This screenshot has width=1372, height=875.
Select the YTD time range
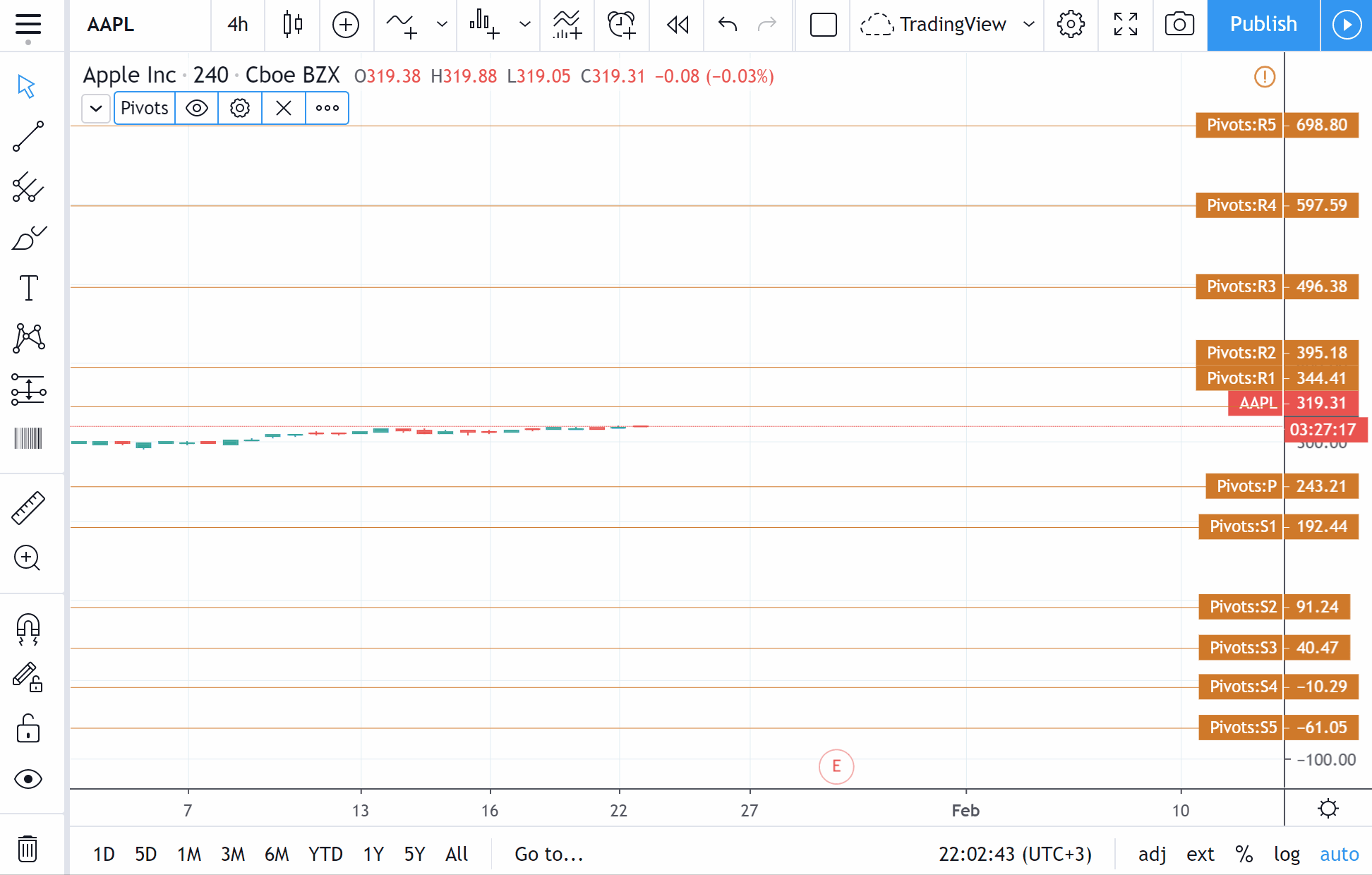[x=325, y=854]
